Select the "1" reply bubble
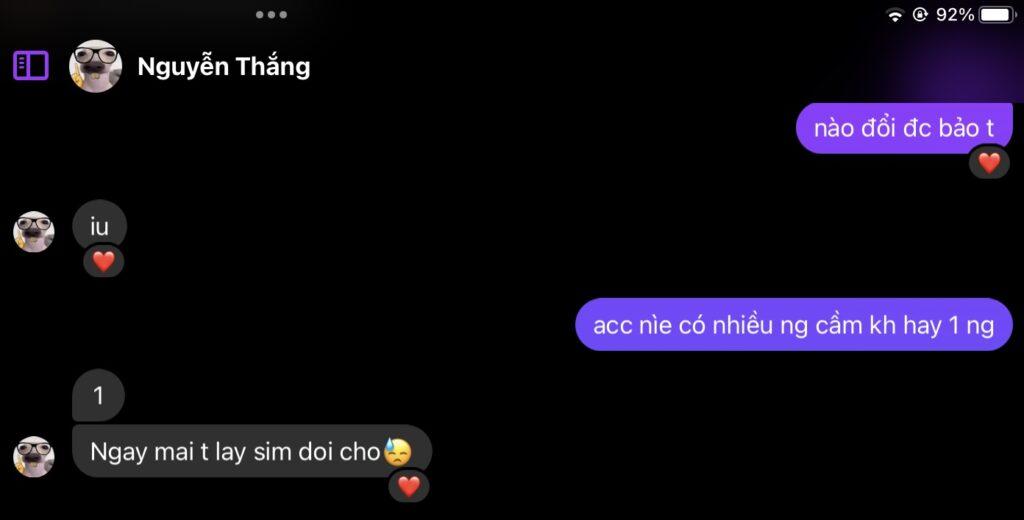The height and width of the screenshot is (520, 1024). pos(98,395)
